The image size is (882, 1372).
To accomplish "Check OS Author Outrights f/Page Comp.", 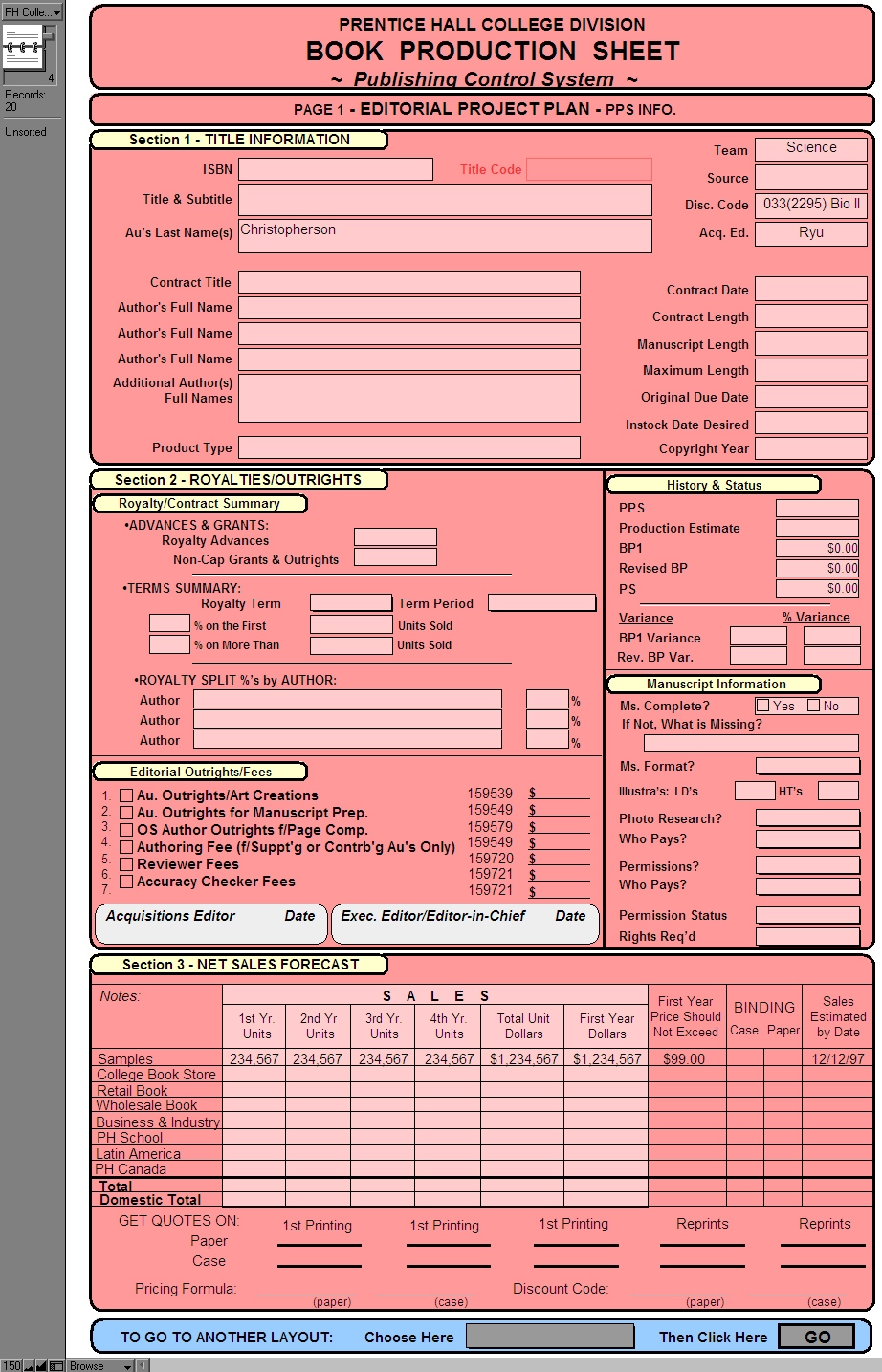I will [x=126, y=830].
